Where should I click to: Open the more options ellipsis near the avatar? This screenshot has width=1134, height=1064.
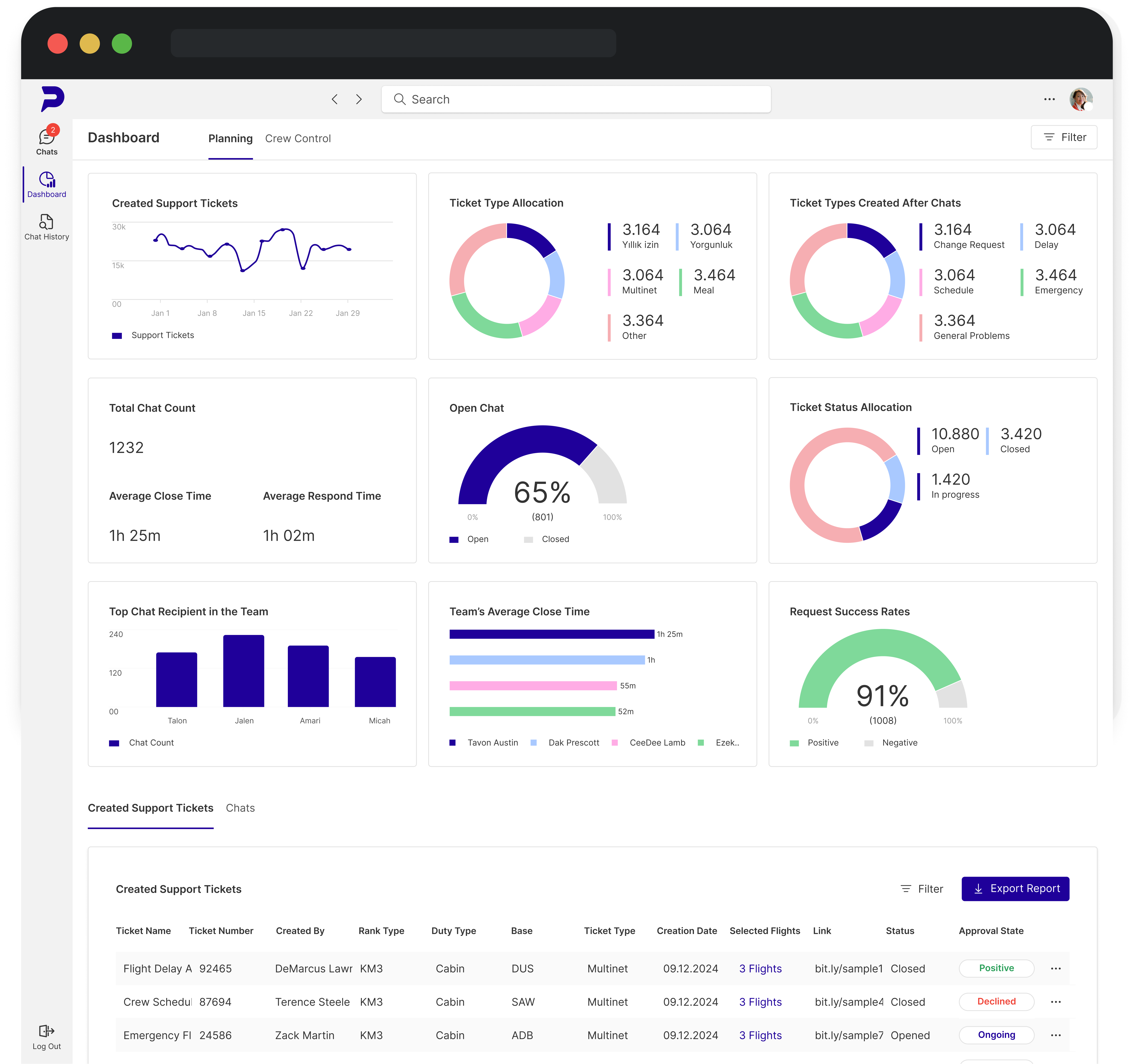(1050, 99)
